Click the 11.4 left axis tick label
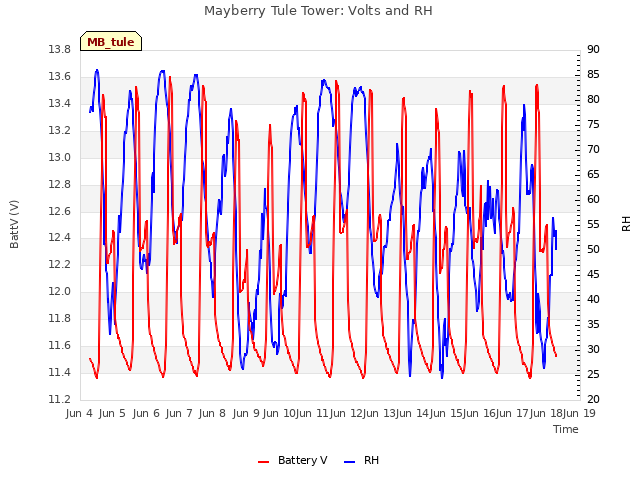The width and height of the screenshot is (640, 480). pos(60,372)
